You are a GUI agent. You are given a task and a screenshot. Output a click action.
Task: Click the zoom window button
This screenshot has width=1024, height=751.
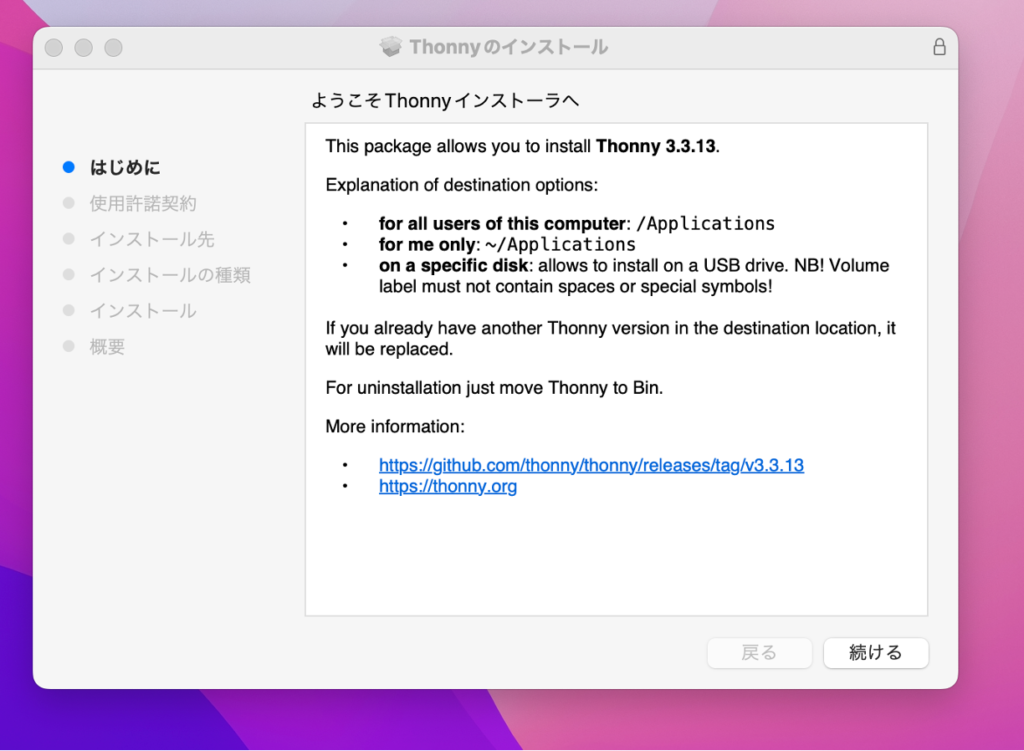point(114,48)
